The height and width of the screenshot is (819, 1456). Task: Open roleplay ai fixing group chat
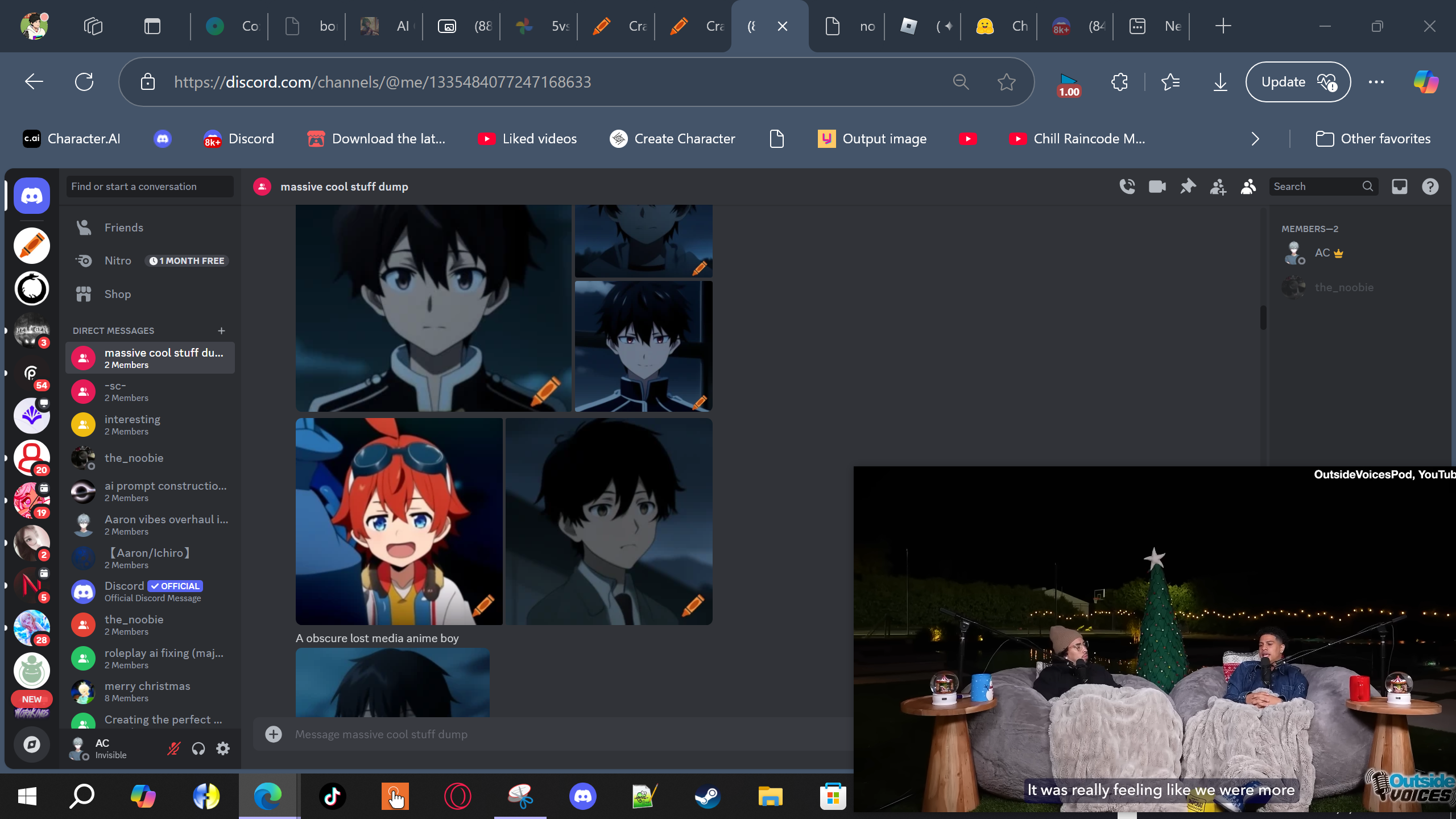pyautogui.click(x=150, y=658)
